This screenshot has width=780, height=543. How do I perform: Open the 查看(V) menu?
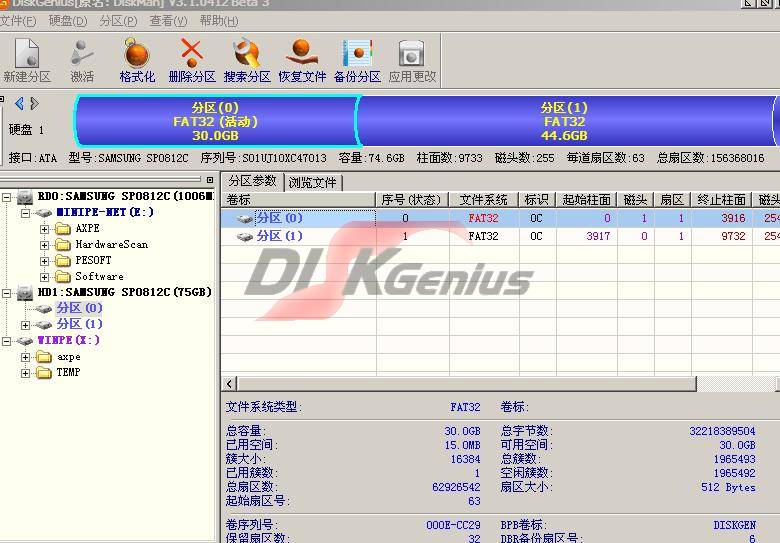click(168, 21)
